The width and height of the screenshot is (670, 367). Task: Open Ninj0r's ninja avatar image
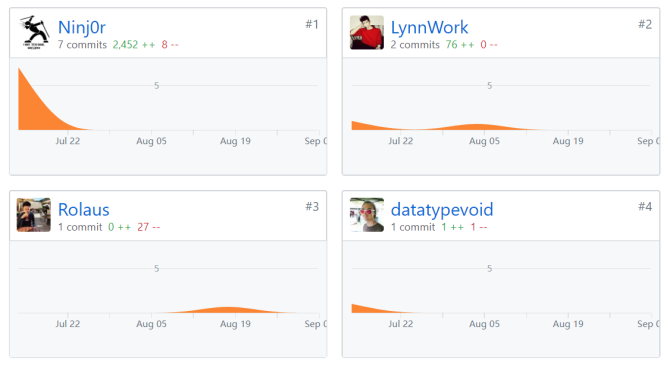34,32
